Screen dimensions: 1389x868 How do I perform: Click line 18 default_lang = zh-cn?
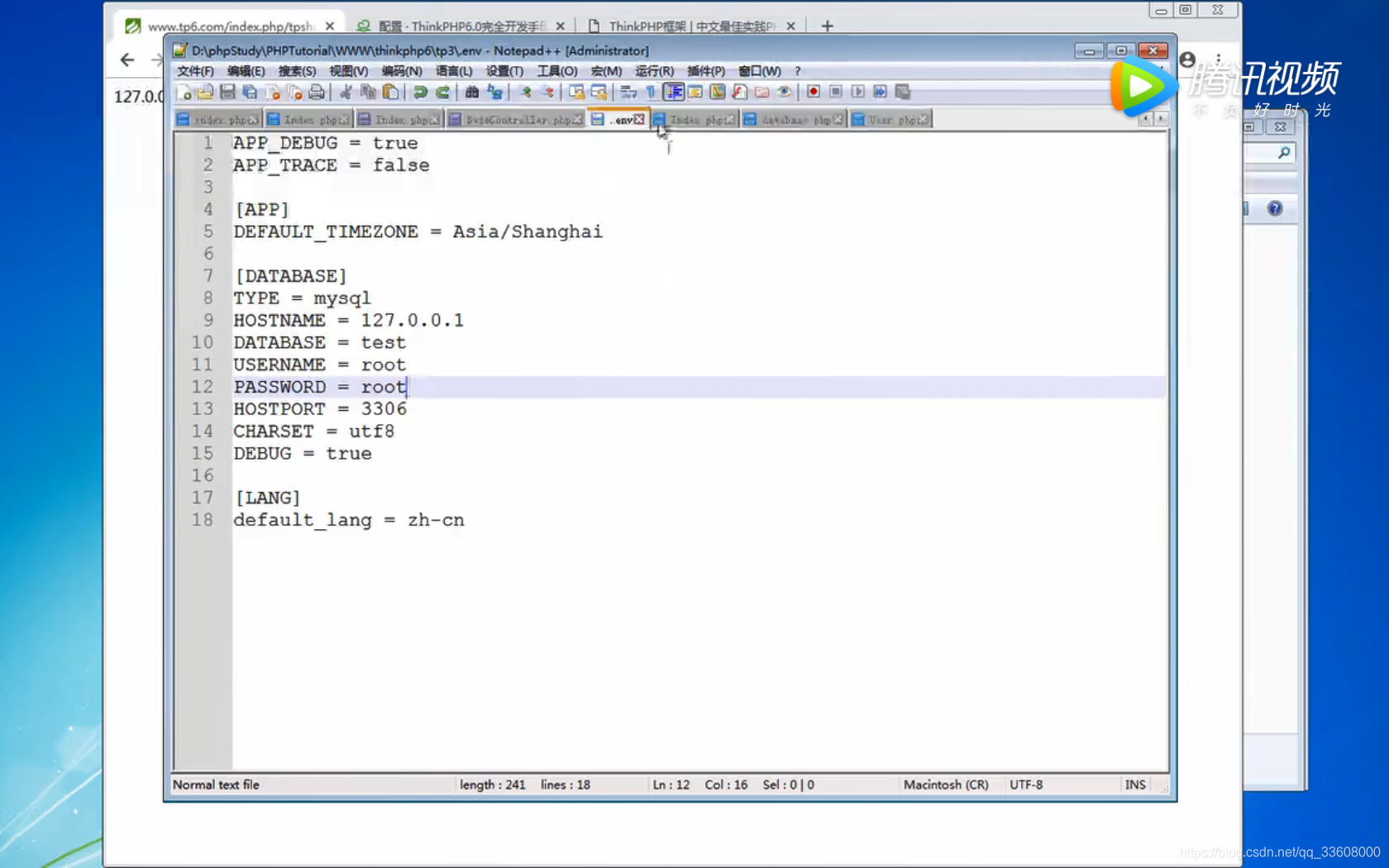[348, 520]
